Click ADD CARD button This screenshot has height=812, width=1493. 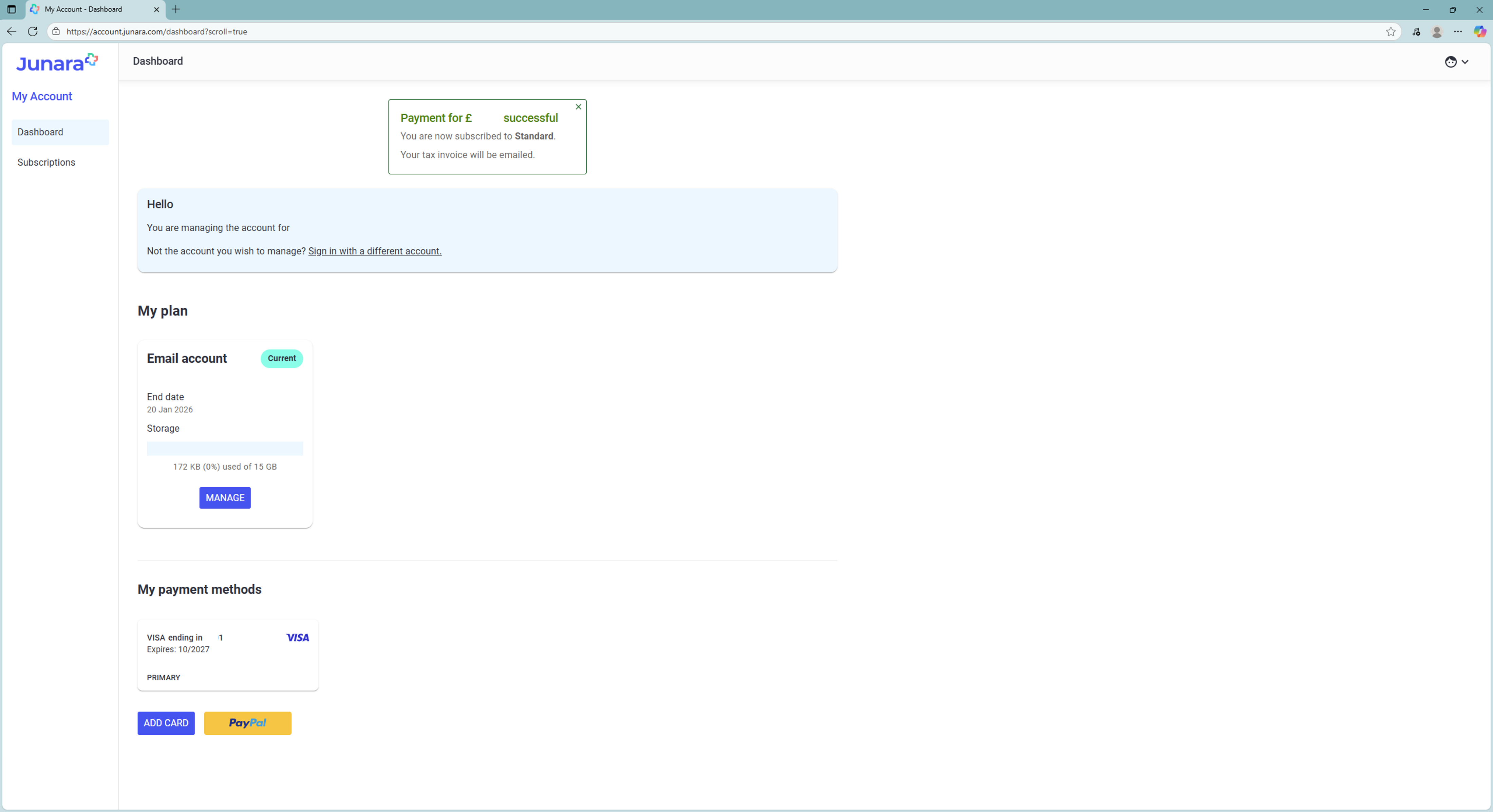(166, 723)
